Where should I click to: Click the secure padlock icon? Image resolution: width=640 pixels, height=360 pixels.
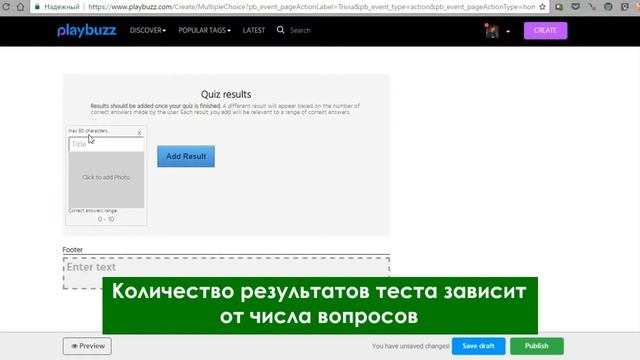37,7
